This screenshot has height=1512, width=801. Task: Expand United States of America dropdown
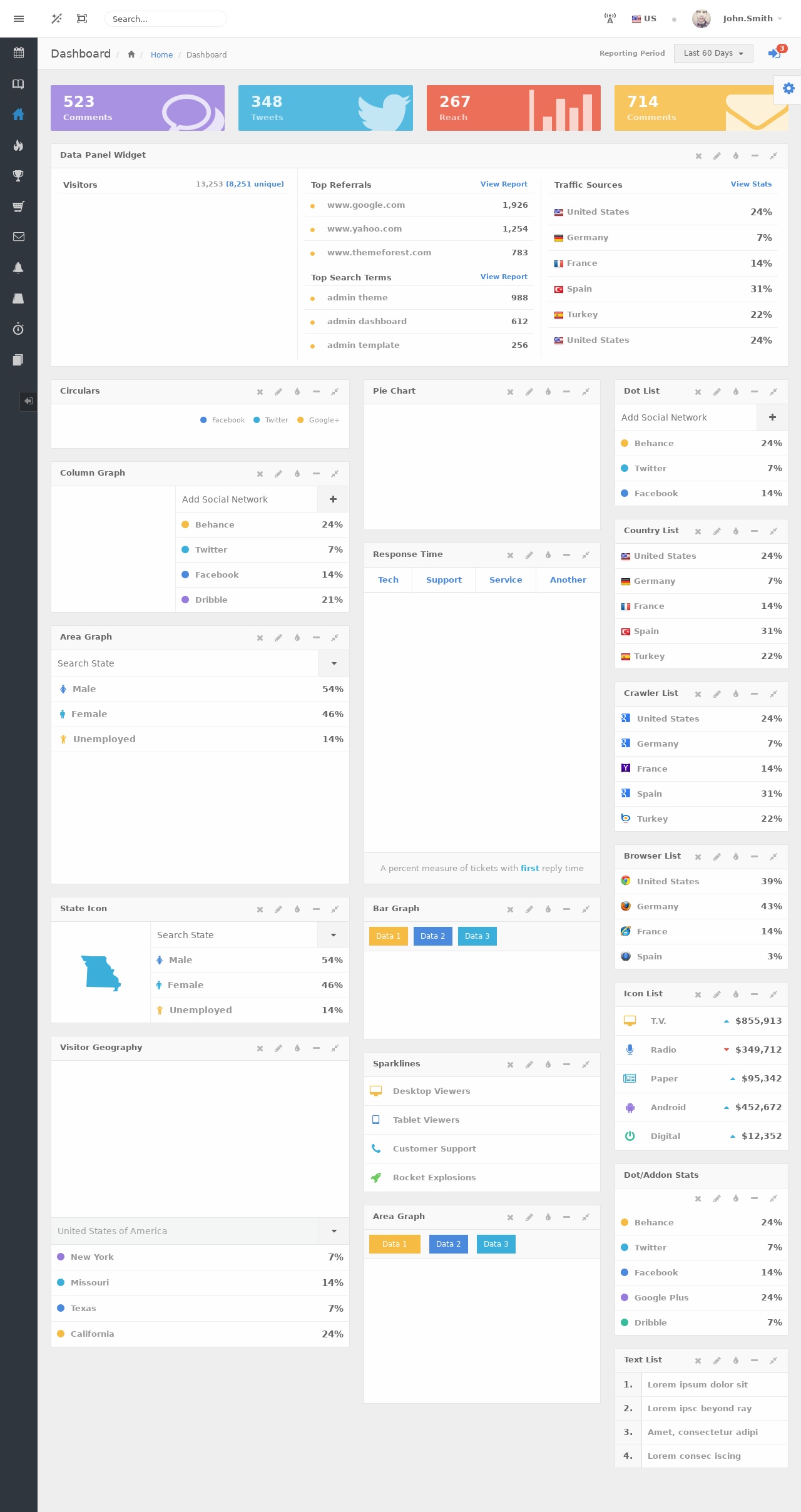tap(334, 1231)
